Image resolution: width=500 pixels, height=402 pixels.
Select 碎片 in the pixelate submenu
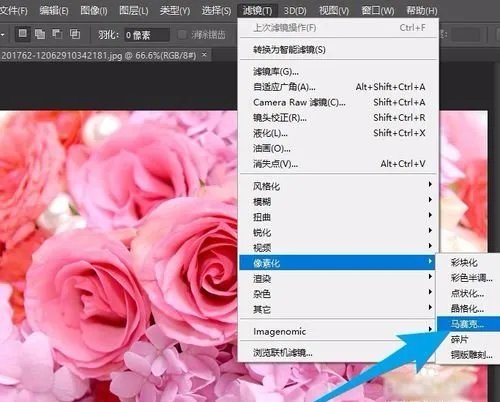tap(468, 339)
